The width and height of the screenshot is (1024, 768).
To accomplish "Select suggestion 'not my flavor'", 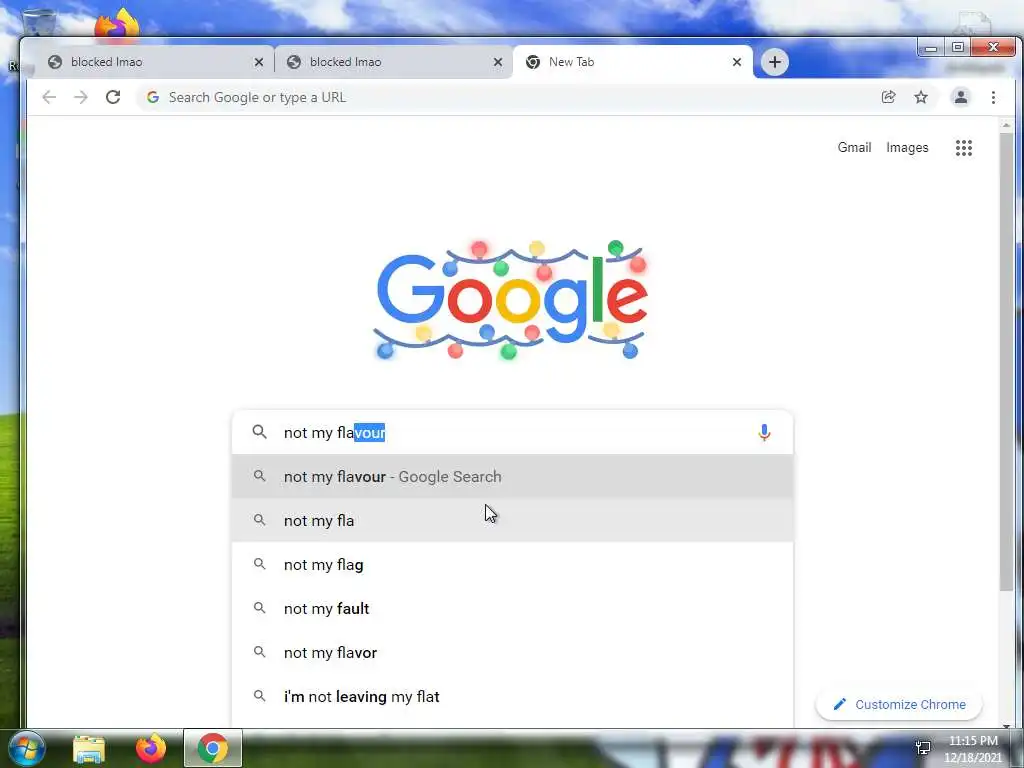I will click(x=513, y=652).
